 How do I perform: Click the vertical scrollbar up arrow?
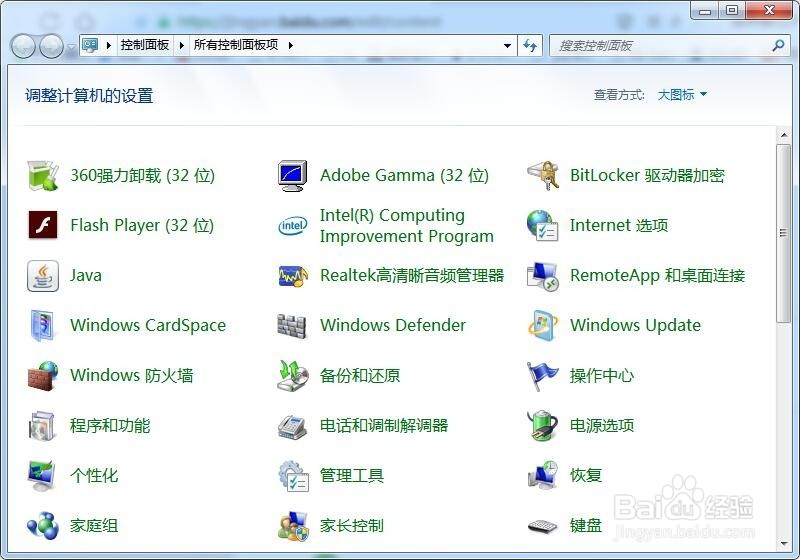tap(784, 135)
